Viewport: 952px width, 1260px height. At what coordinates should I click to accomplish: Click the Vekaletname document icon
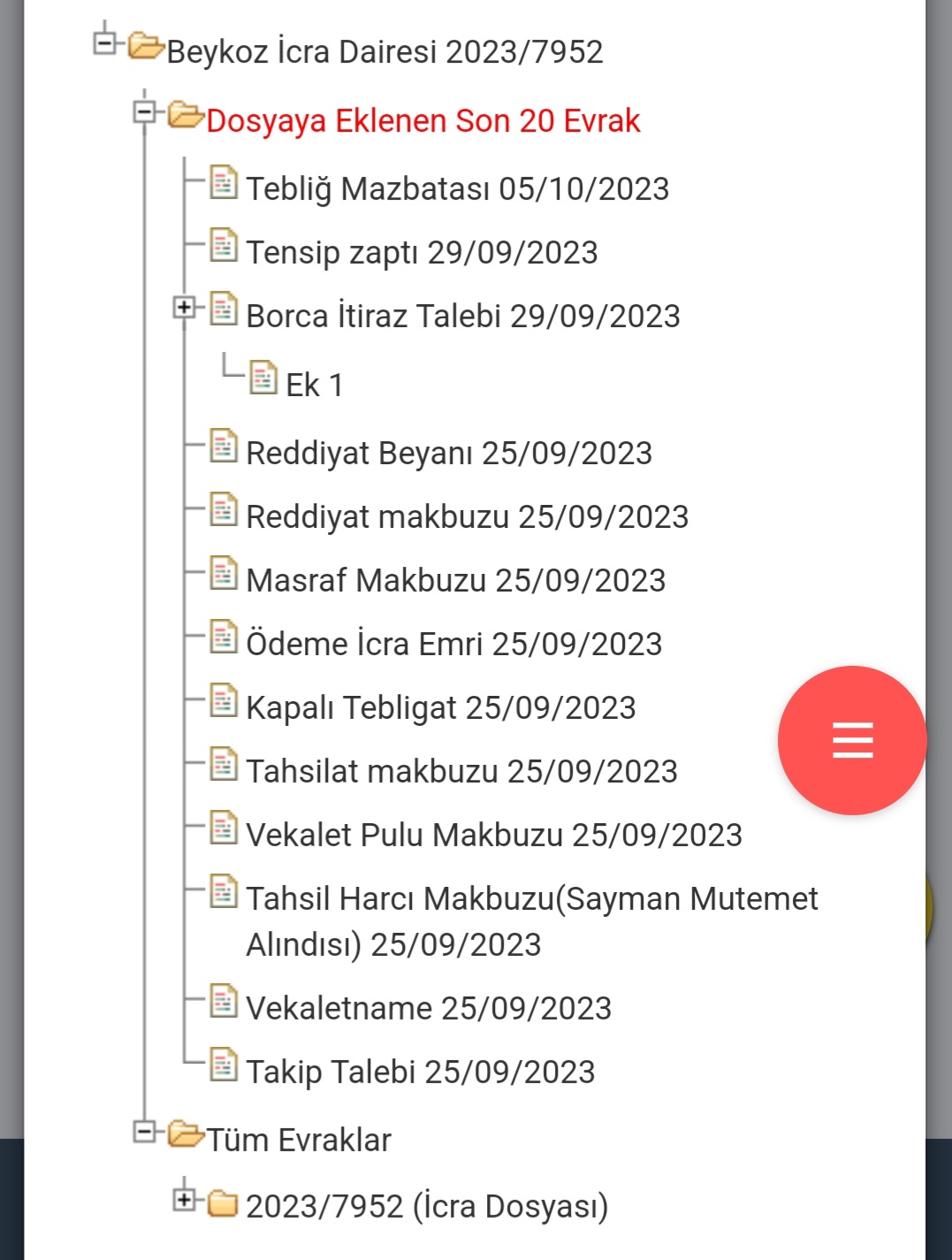tap(224, 1002)
